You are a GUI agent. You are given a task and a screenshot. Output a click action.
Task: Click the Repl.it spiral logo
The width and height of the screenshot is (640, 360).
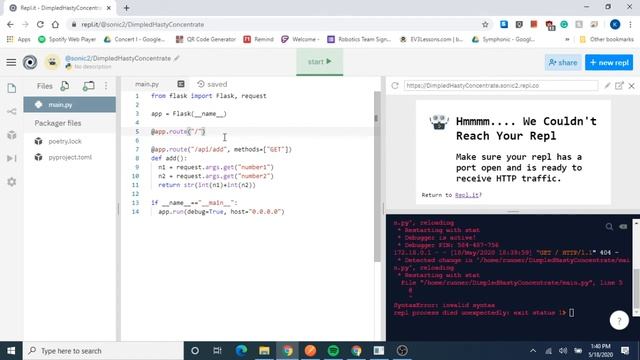tap(30, 62)
